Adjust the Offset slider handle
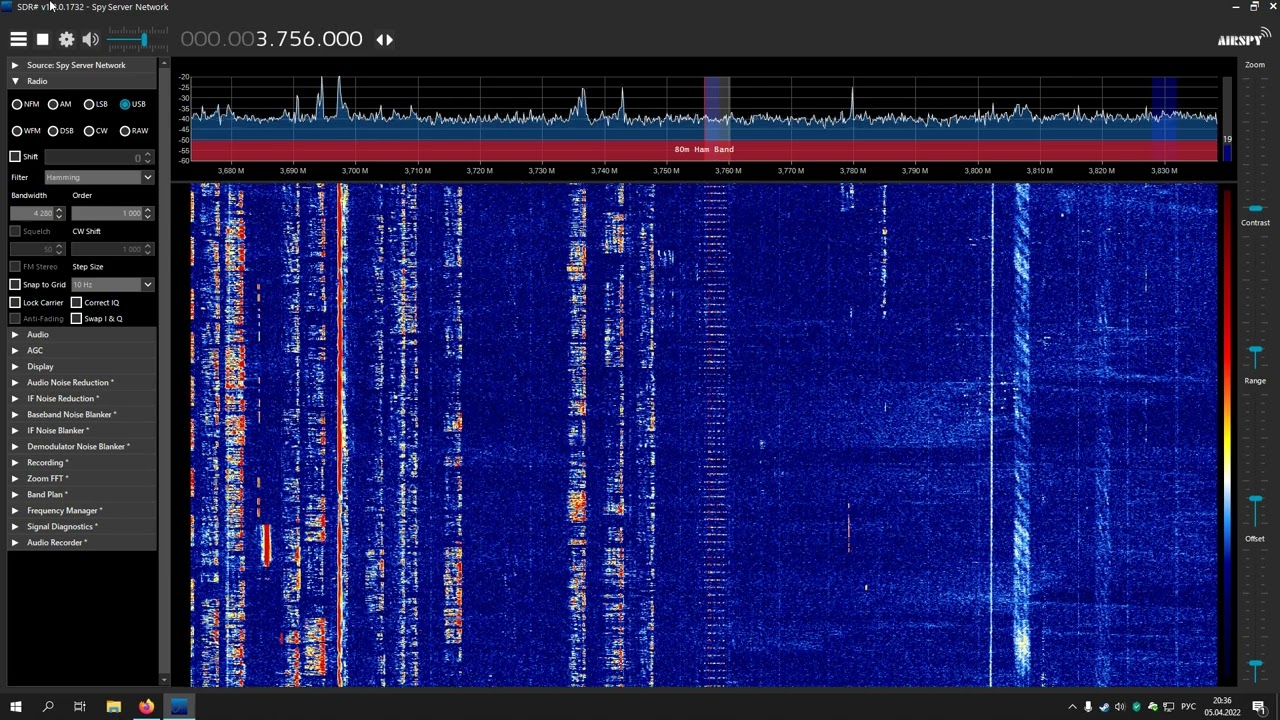 (1255, 665)
